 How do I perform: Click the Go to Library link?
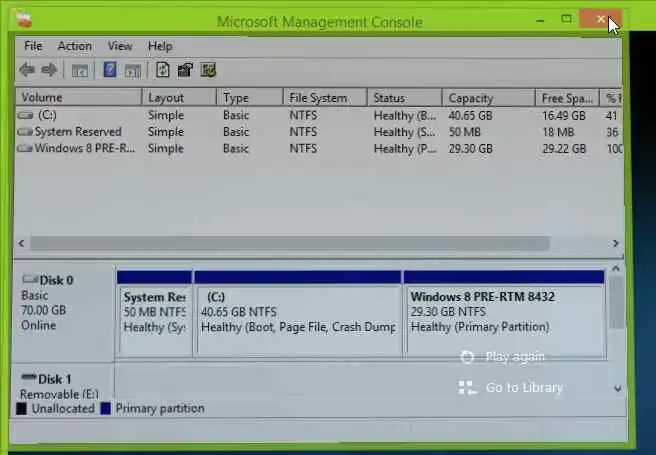[x=524, y=388]
